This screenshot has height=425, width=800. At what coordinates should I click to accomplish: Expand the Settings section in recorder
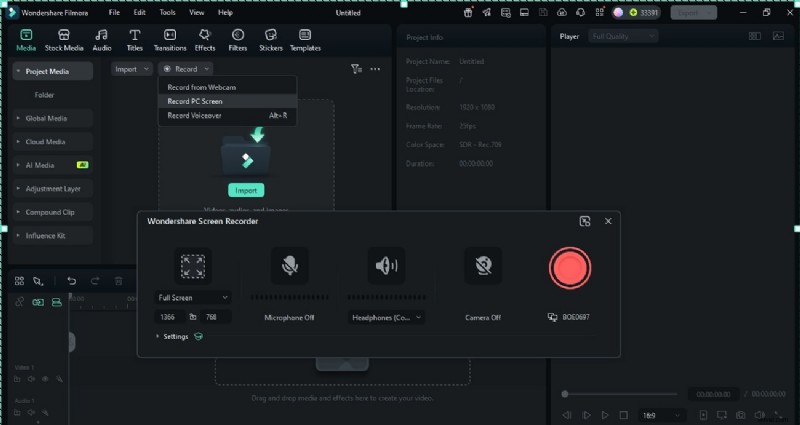[x=174, y=337]
